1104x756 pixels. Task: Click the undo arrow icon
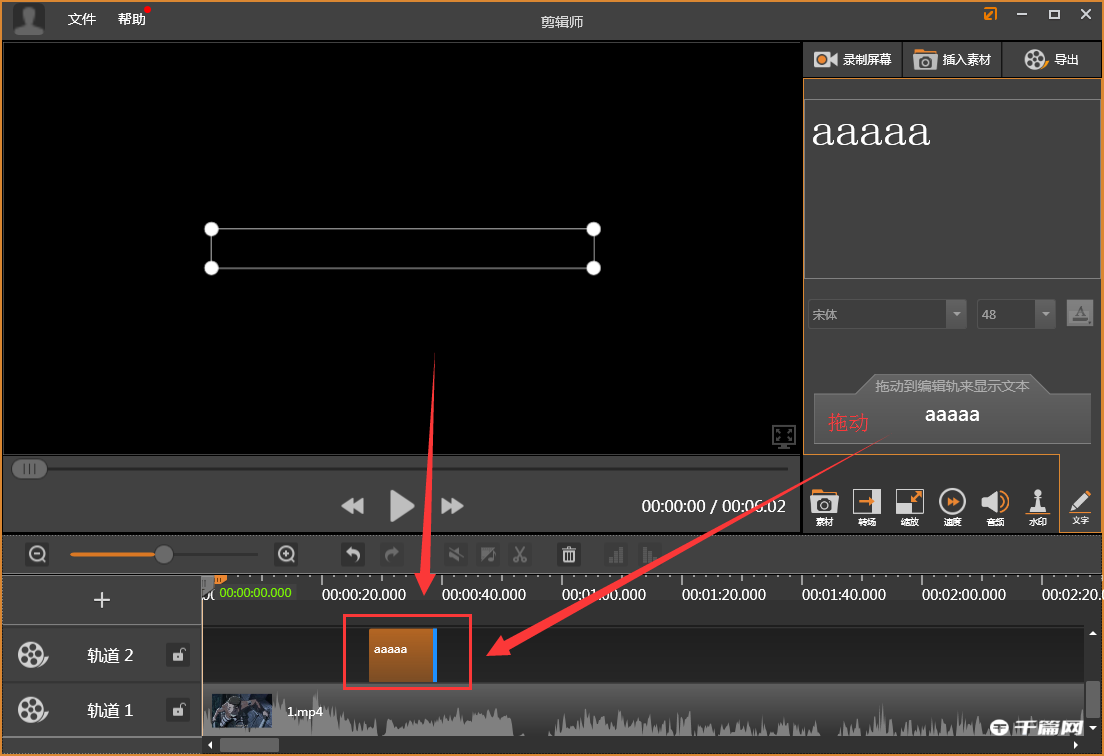pyautogui.click(x=352, y=554)
